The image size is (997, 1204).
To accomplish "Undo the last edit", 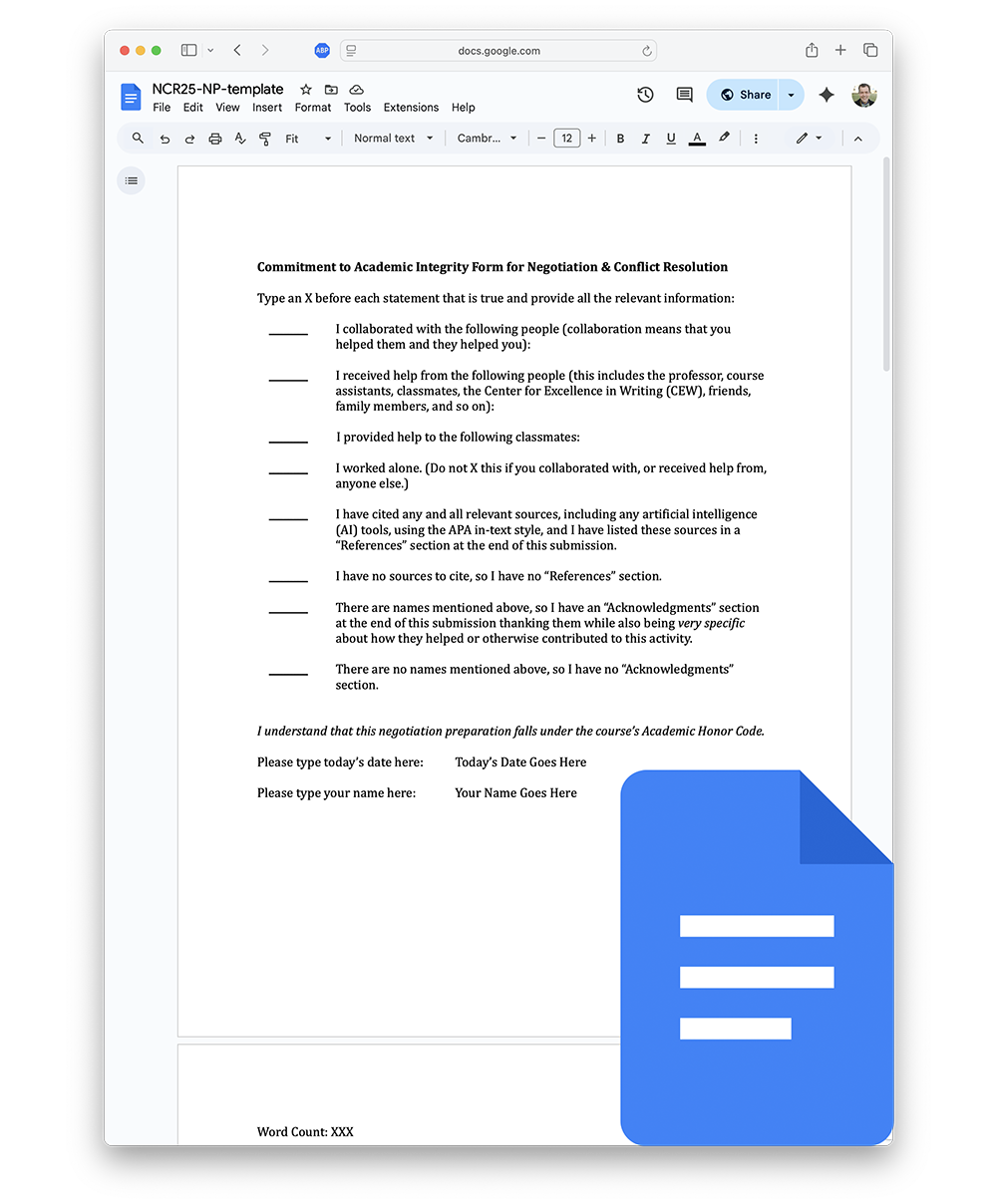I will [165, 139].
